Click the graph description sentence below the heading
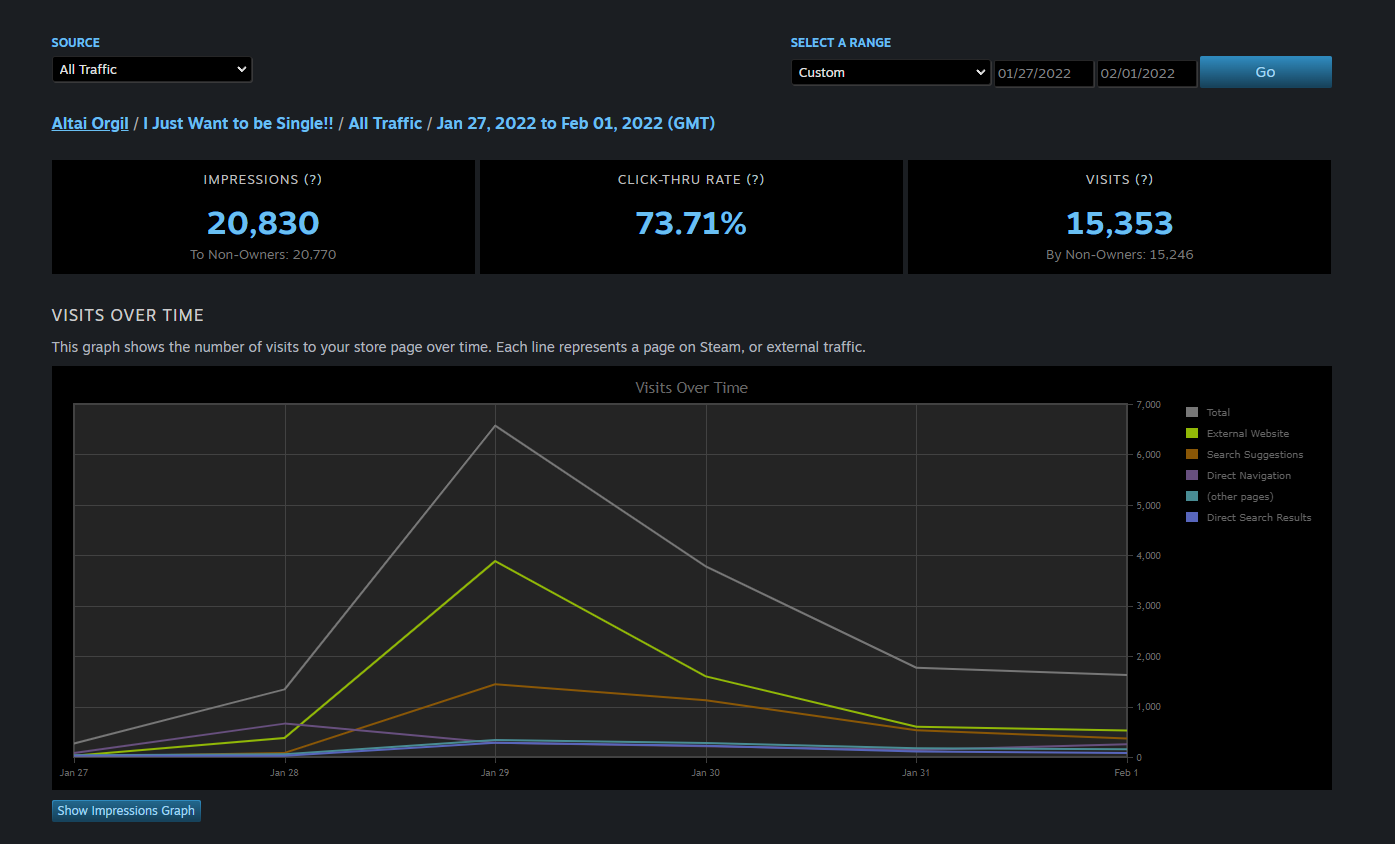 [458, 347]
